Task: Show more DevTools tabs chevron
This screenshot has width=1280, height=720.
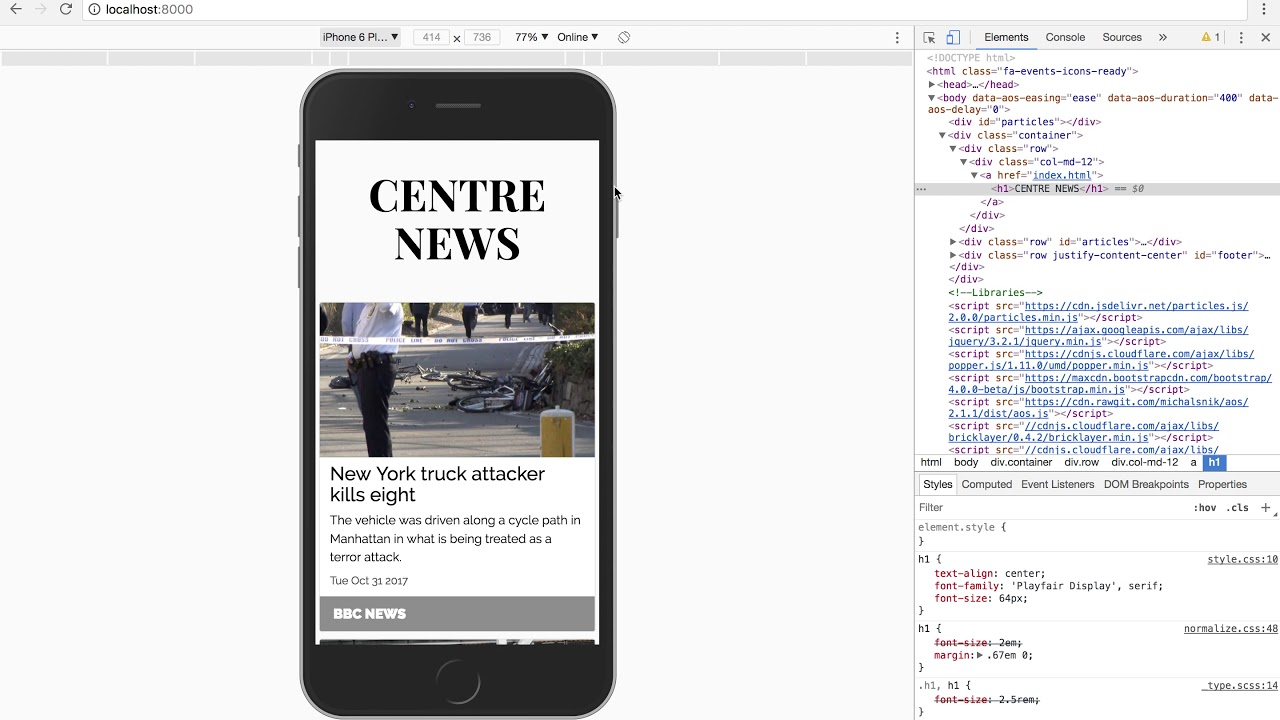Action: pyautogui.click(x=1162, y=37)
